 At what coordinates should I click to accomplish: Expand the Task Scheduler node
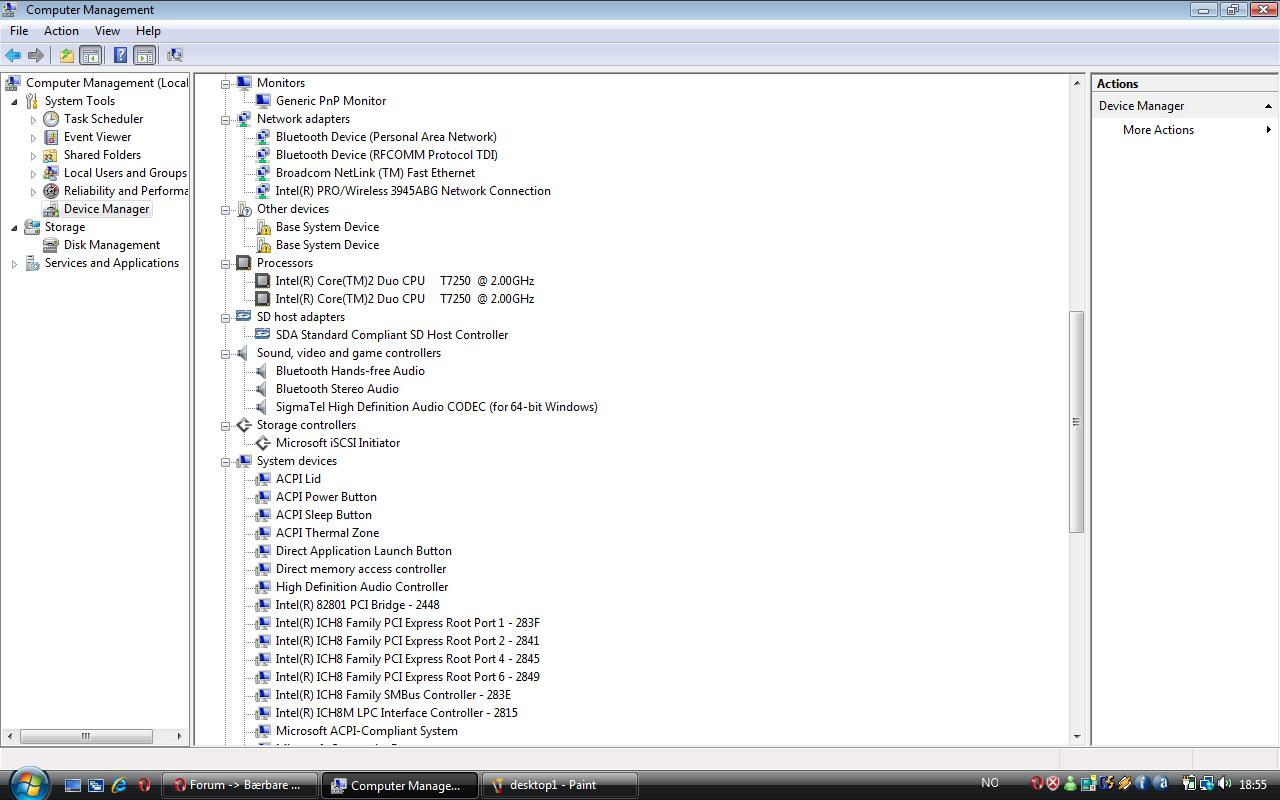(x=33, y=119)
